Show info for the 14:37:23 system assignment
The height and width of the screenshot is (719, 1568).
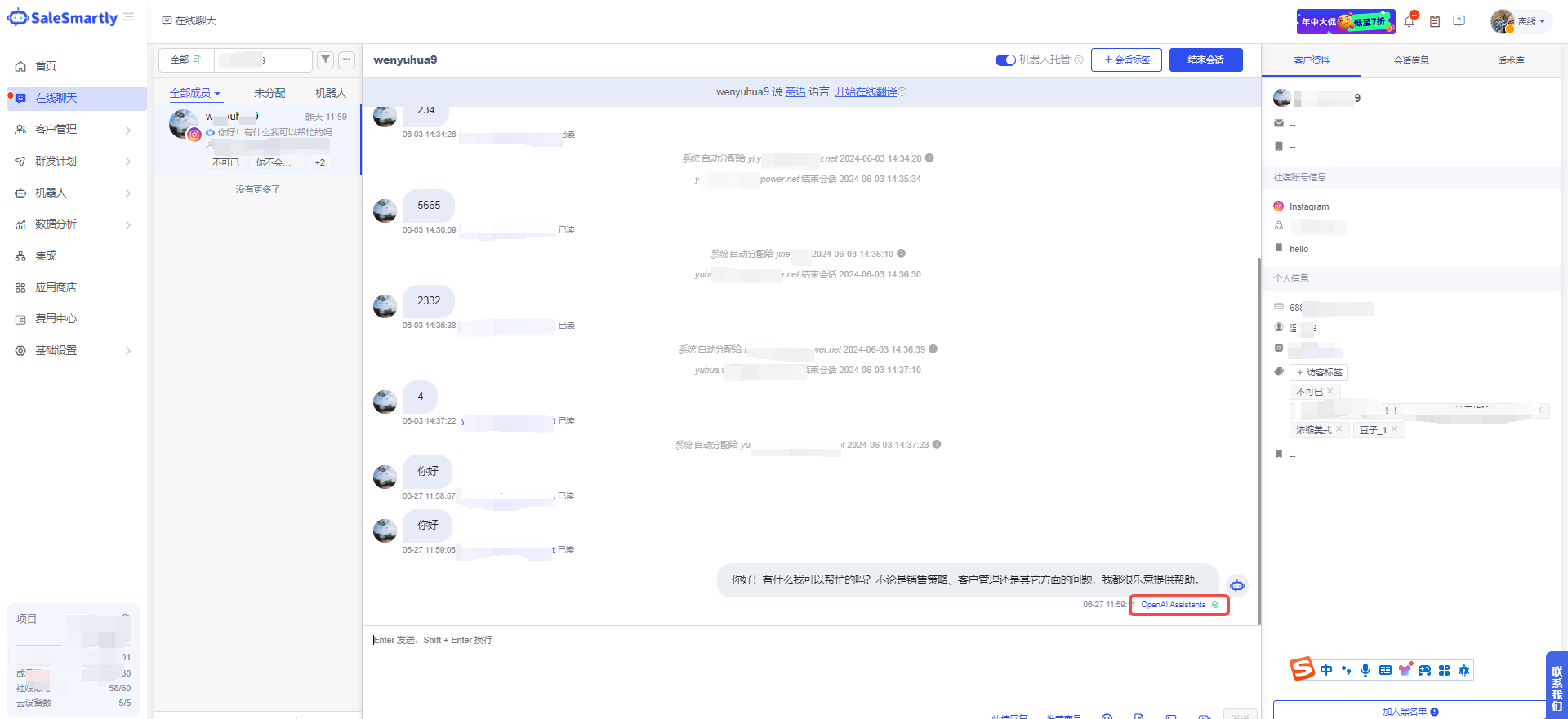(x=937, y=445)
